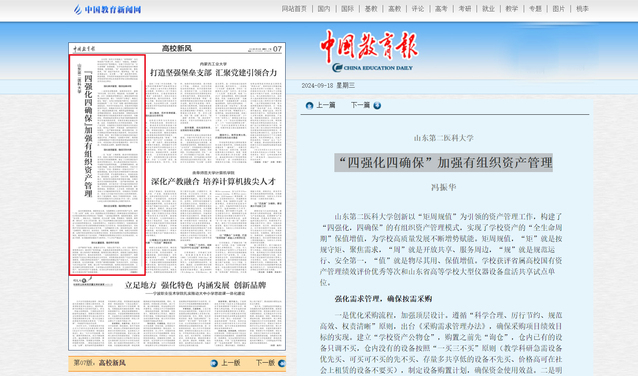Open the 图片 nav item
The image size is (638, 376).
559,9
